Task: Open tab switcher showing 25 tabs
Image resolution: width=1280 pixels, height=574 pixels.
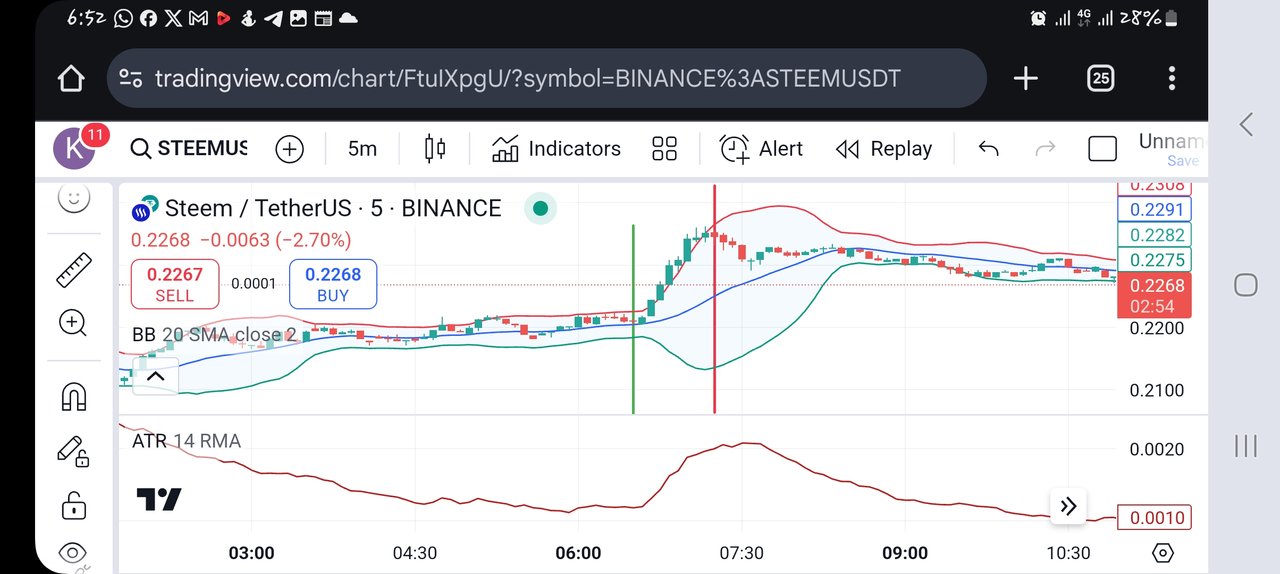Action: [1101, 79]
